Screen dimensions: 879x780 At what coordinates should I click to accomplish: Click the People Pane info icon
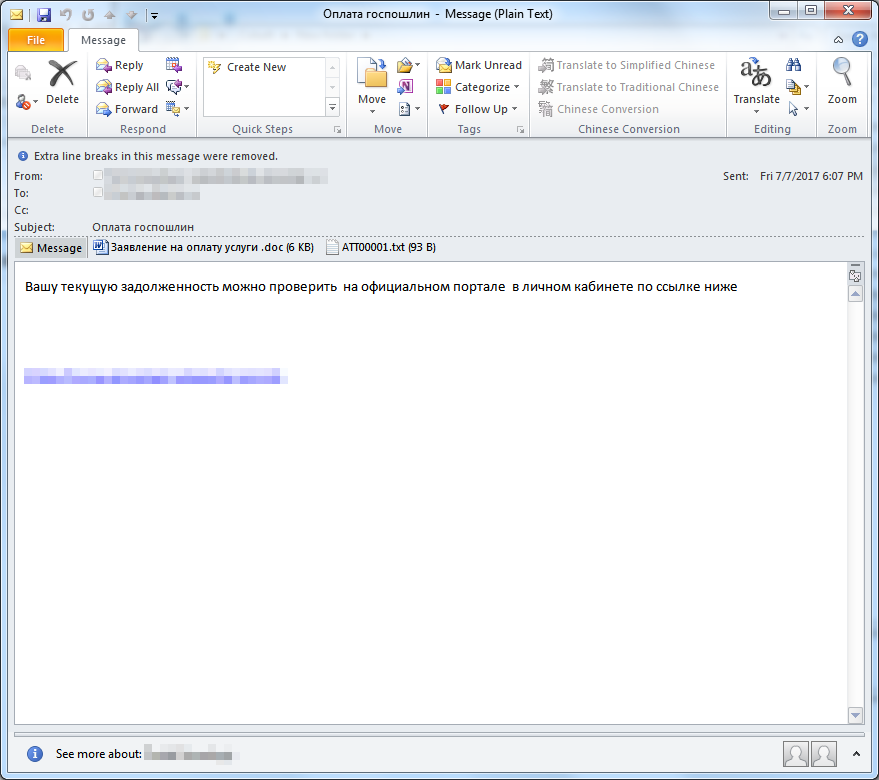(x=35, y=754)
